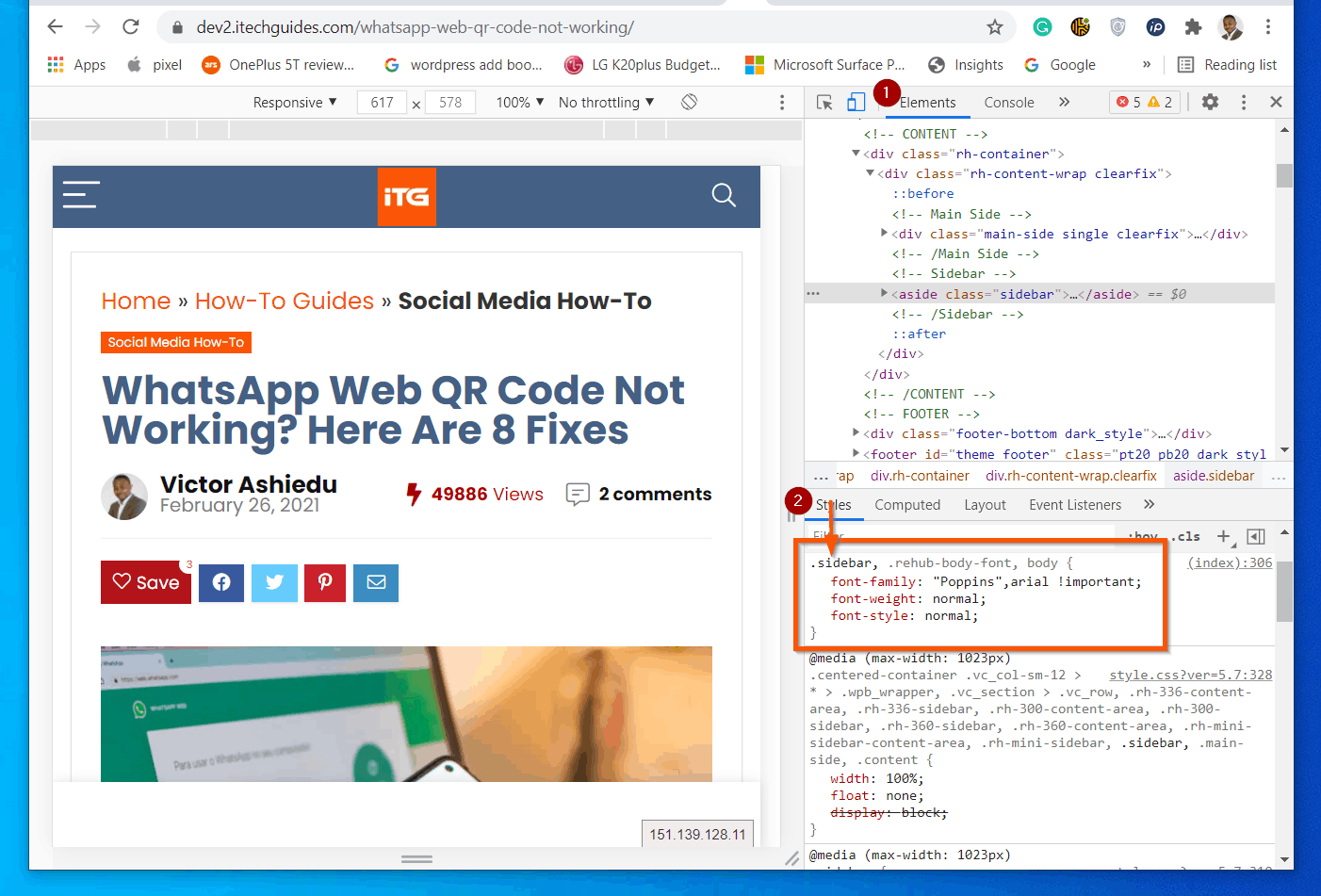Open the Insights bookmark
Image resolution: width=1321 pixels, height=896 pixels.
[x=966, y=65]
